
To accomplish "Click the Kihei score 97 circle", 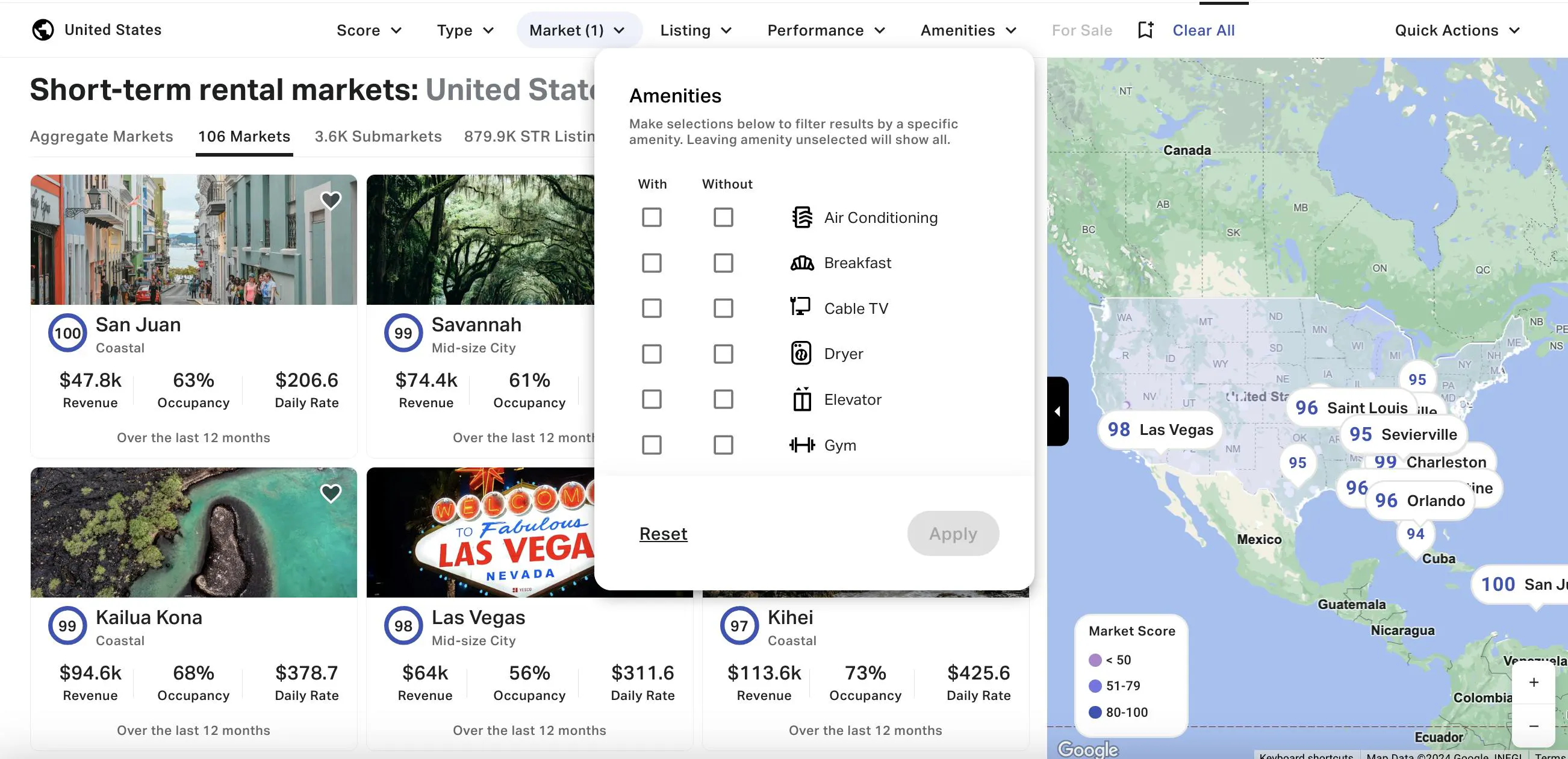I will click(739, 626).
